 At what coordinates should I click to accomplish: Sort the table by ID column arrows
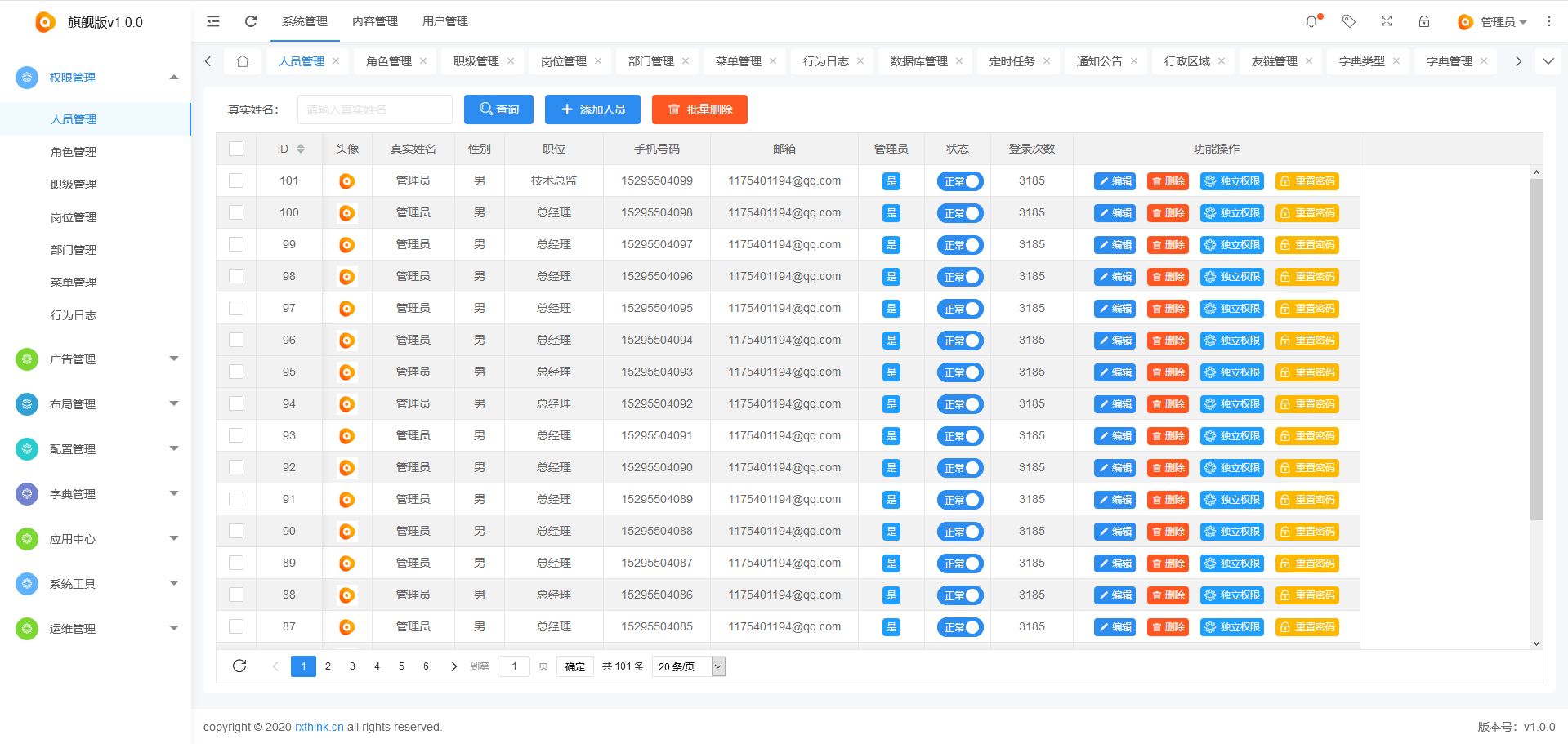[x=301, y=149]
